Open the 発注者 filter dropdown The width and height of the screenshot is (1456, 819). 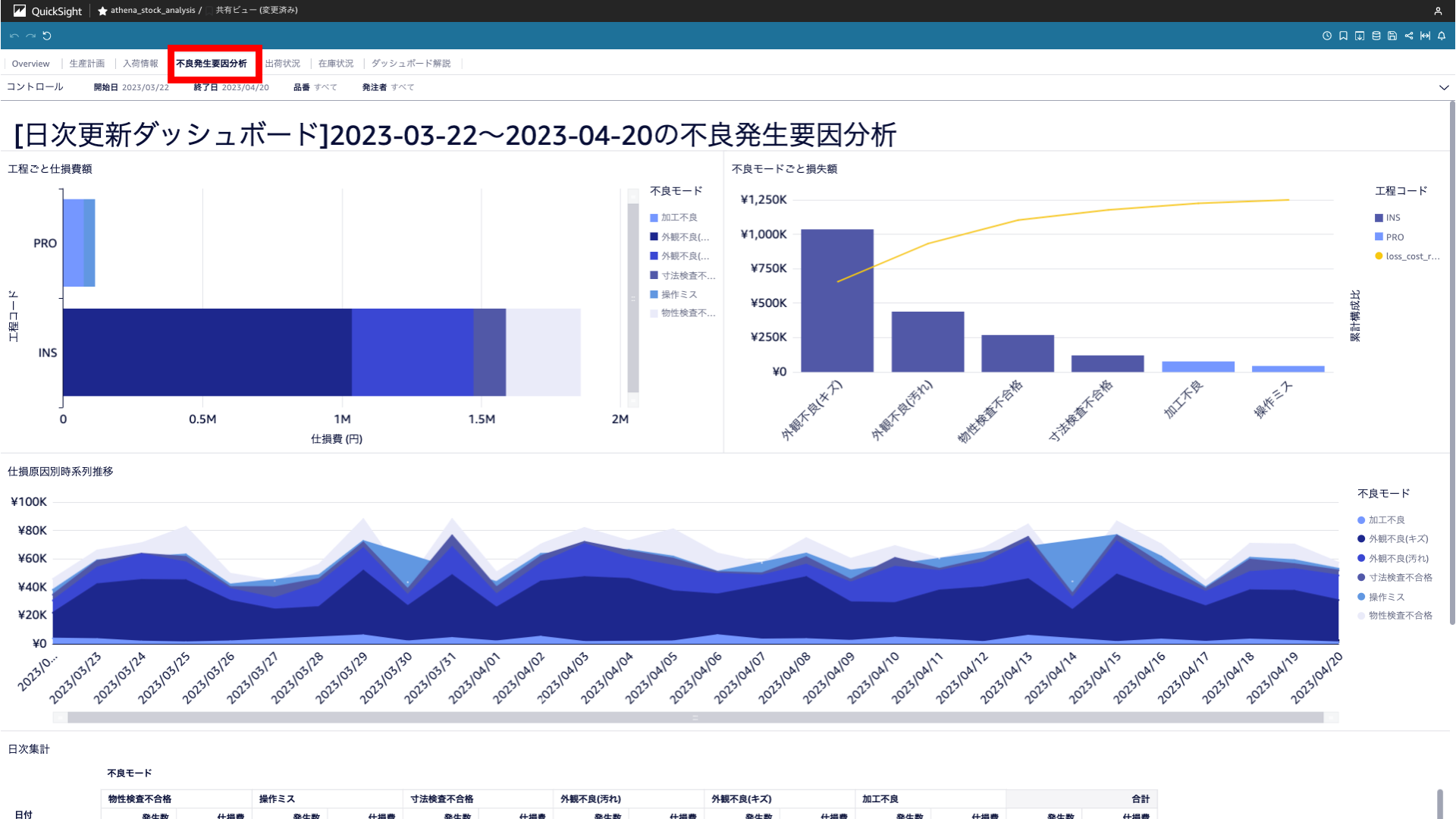click(402, 87)
